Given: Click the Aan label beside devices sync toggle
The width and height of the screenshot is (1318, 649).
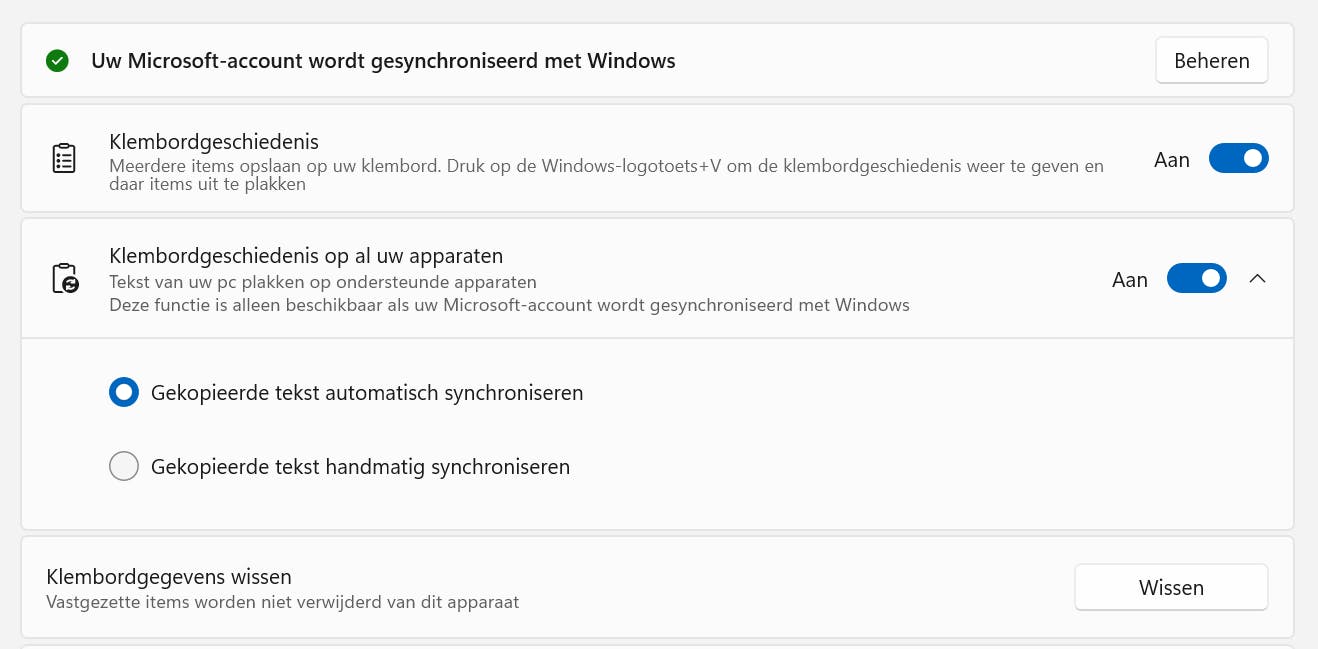Looking at the screenshot, I should pyautogui.click(x=1130, y=280).
